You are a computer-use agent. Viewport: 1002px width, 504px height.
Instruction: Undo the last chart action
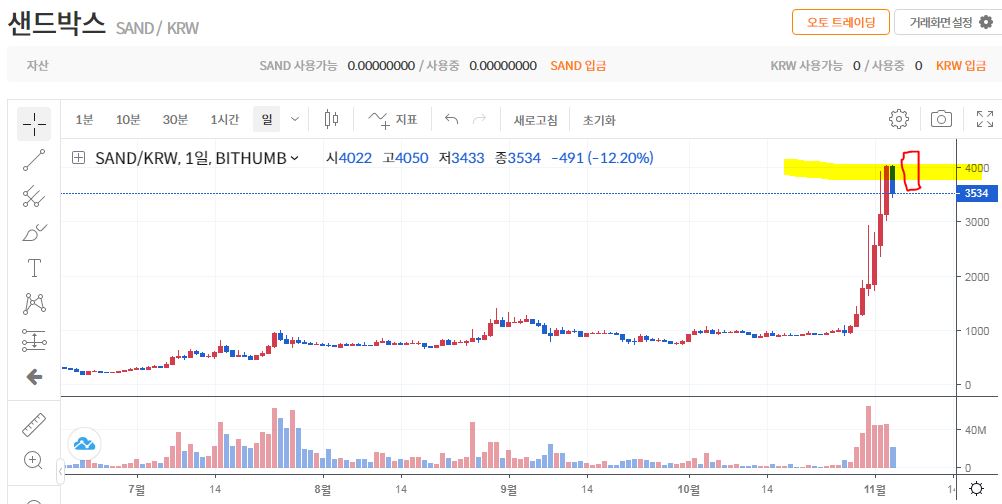click(x=452, y=119)
